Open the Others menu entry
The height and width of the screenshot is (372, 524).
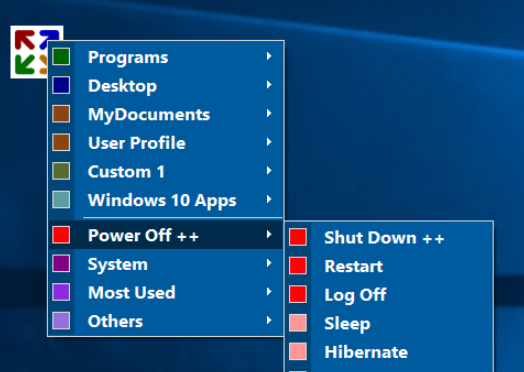(166, 321)
